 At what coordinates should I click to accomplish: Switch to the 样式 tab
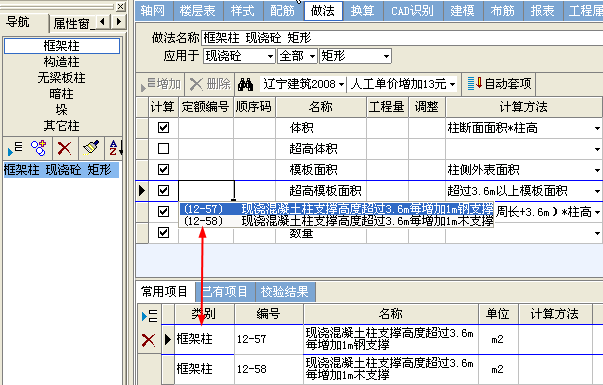[x=243, y=10]
